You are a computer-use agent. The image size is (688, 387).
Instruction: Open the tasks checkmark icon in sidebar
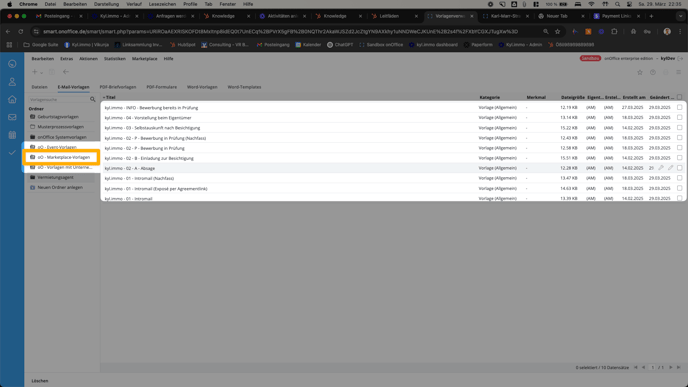(x=12, y=153)
